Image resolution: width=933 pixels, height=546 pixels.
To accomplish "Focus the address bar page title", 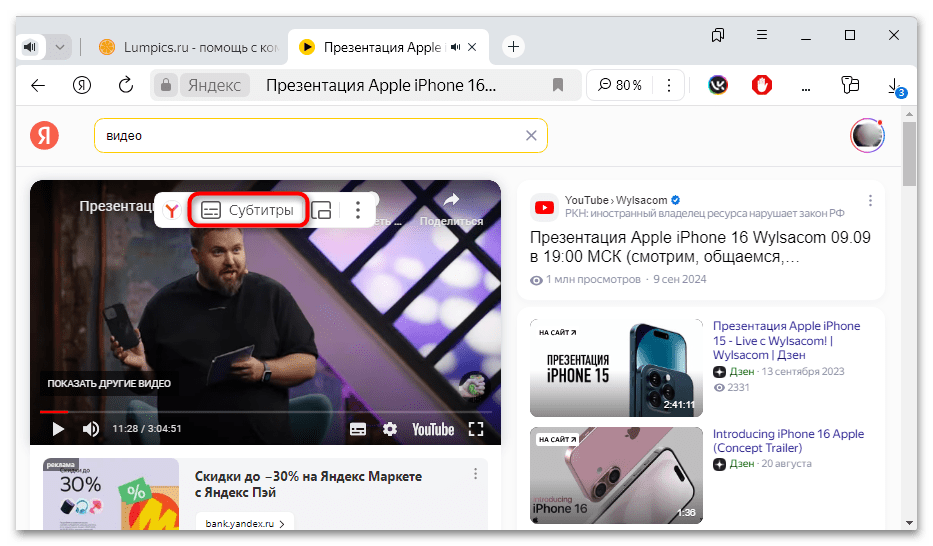I will point(381,85).
